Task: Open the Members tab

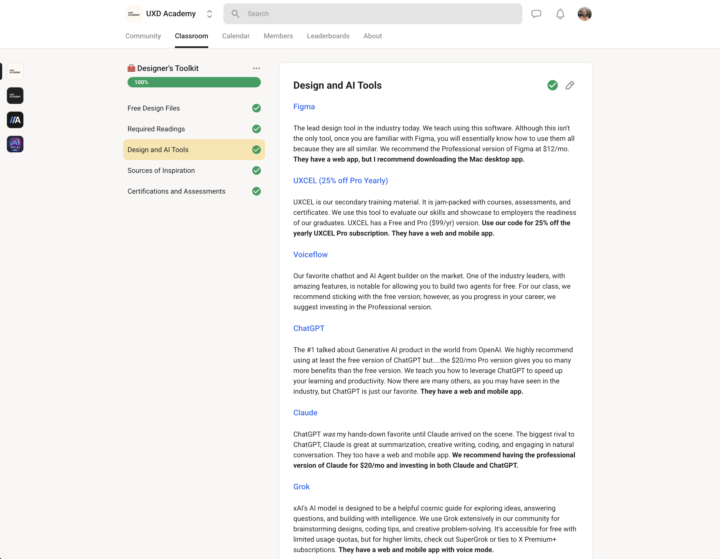Action: [278, 36]
